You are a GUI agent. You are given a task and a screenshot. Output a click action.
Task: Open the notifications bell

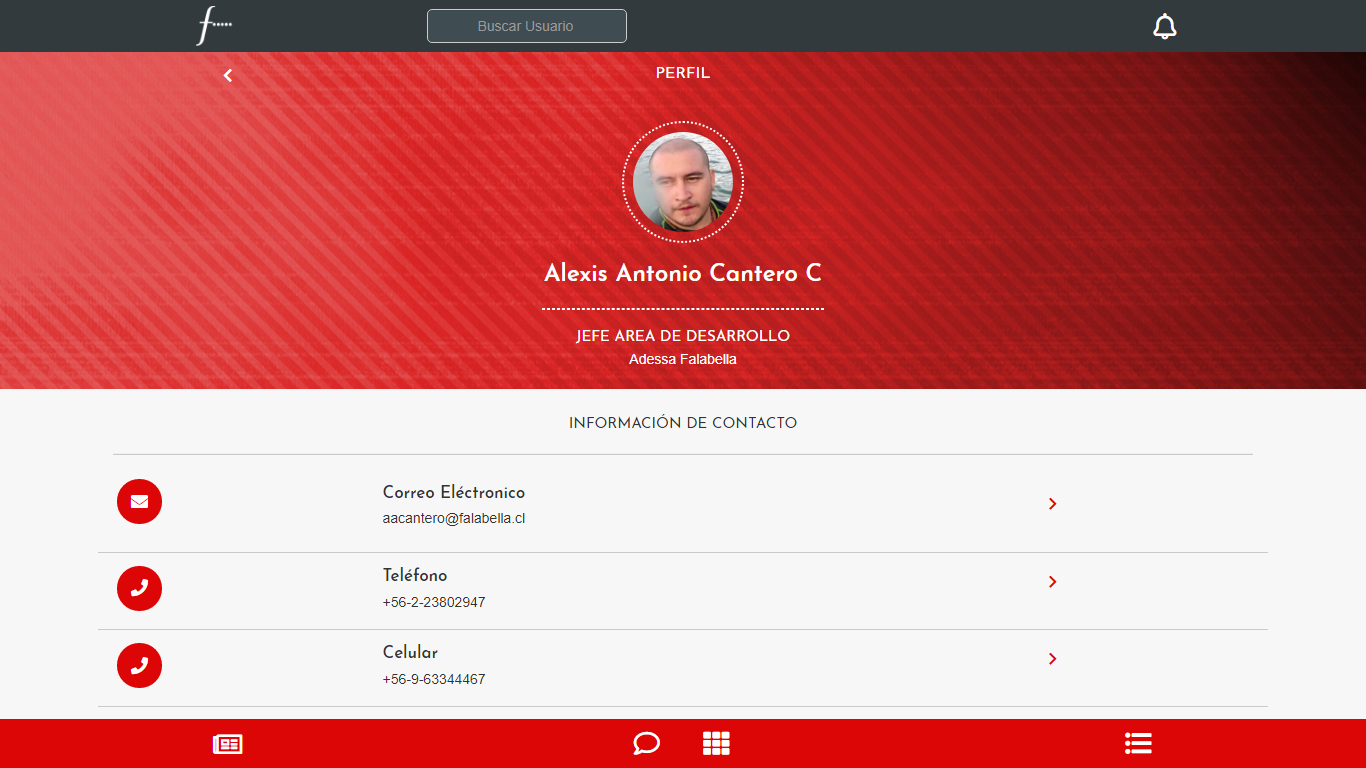point(1164,26)
